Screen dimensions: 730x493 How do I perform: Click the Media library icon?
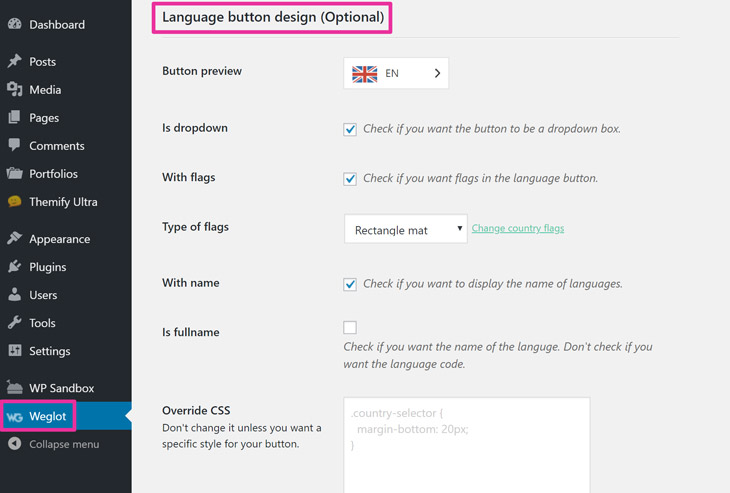pyautogui.click(x=14, y=89)
